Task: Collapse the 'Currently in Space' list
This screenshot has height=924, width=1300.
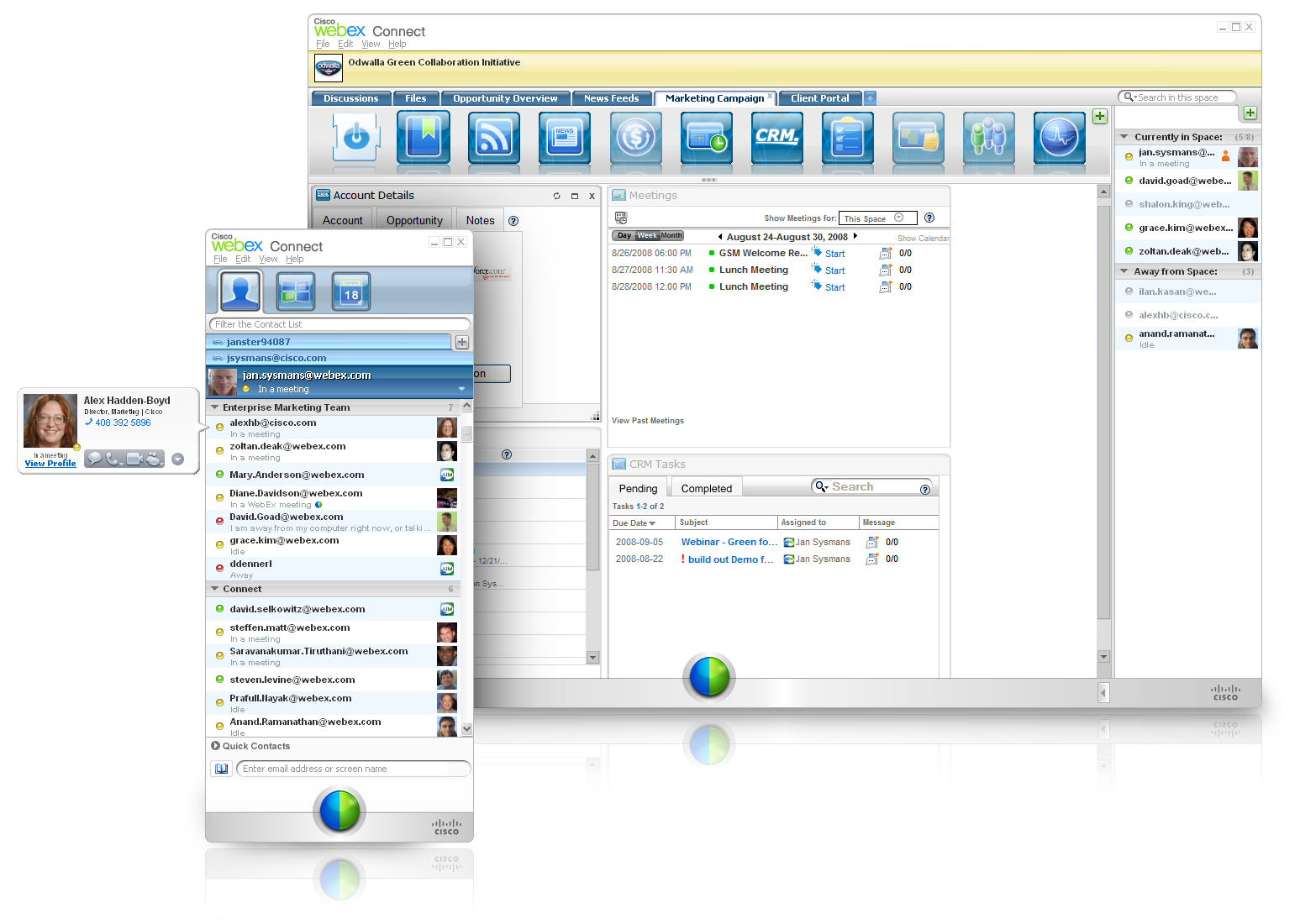Action: (x=1124, y=137)
